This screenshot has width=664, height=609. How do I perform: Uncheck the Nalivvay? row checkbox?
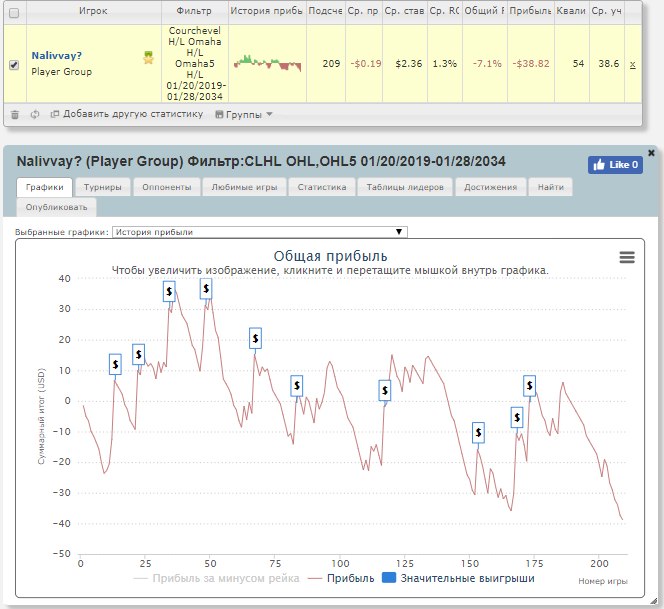tap(14, 65)
